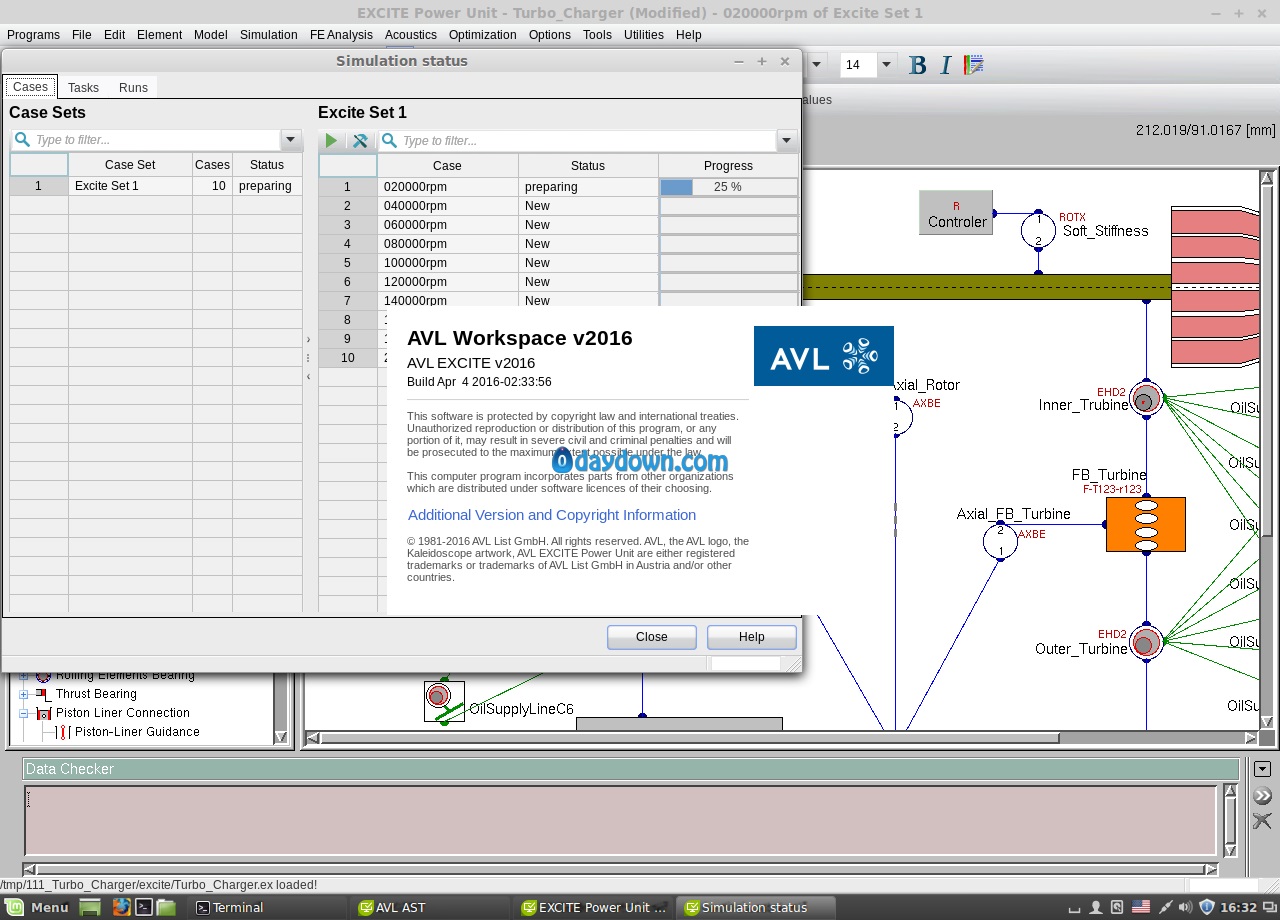Open Additional Version and Copyright Information
The width and height of the screenshot is (1280, 920).
552,515
